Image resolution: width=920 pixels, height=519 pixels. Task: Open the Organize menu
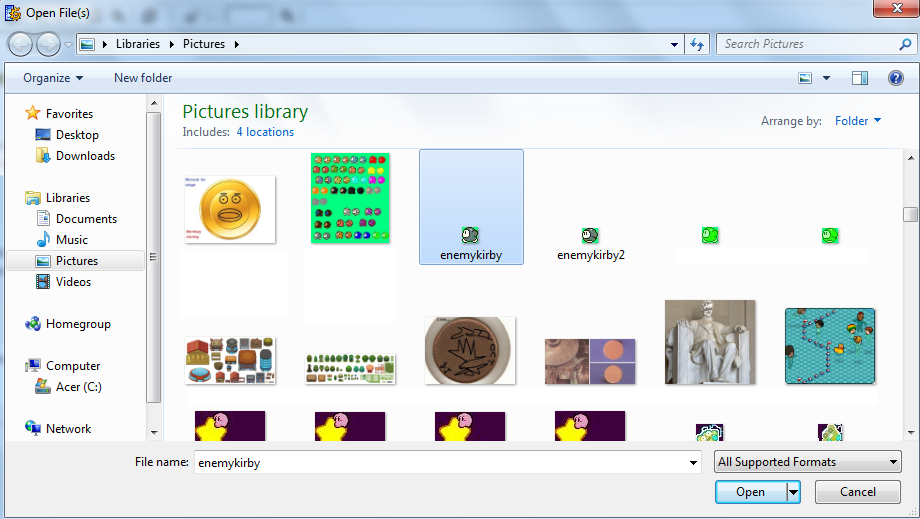click(x=53, y=78)
